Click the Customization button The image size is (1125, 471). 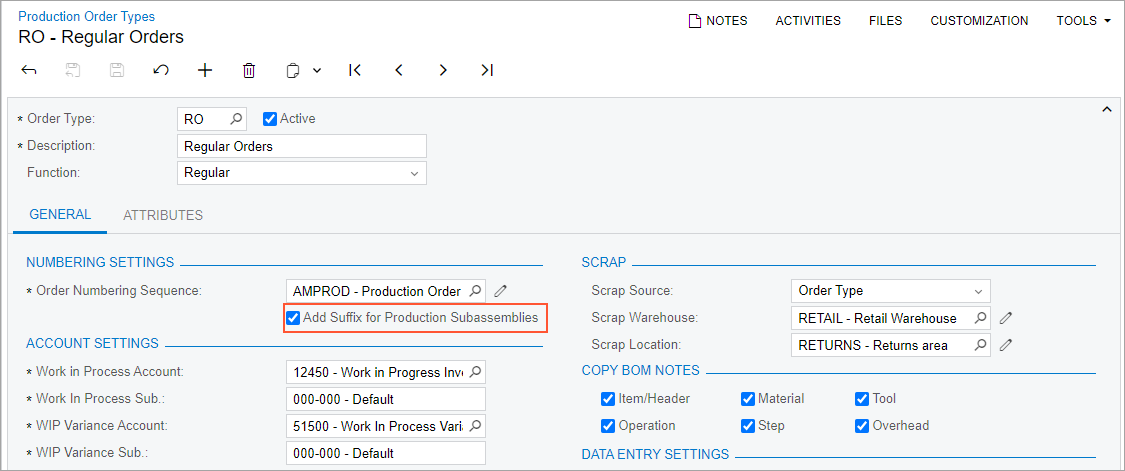point(979,20)
